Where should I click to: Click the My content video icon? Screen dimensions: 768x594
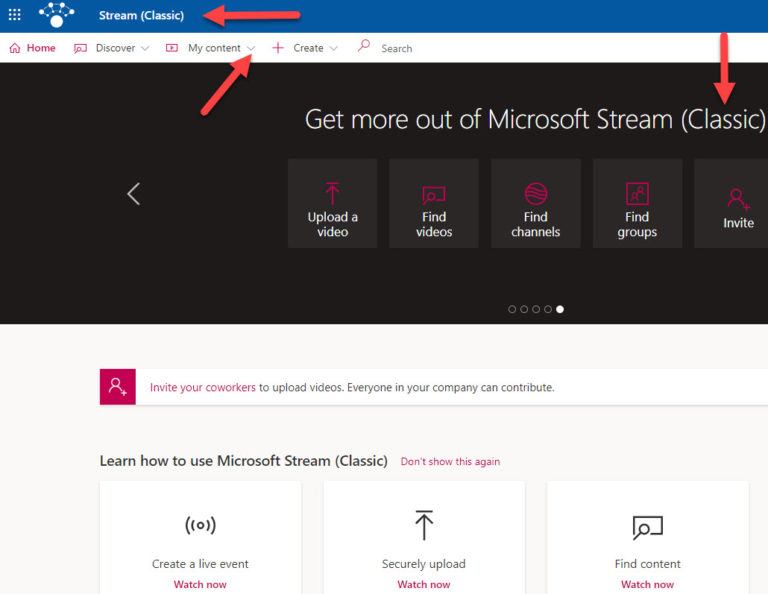[x=172, y=48]
